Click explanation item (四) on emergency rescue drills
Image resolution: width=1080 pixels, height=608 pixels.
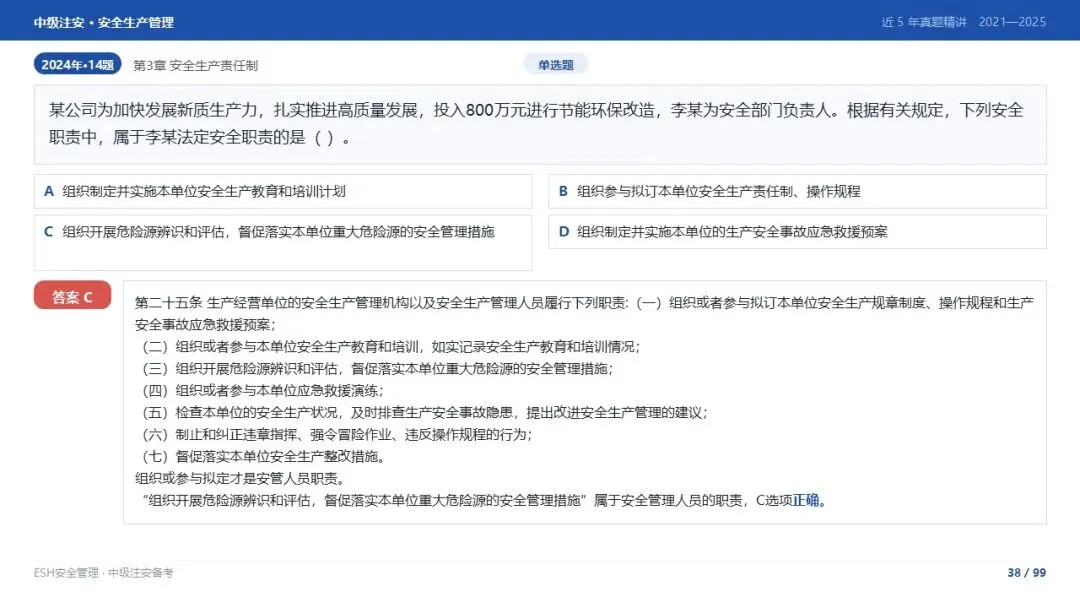click(262, 390)
